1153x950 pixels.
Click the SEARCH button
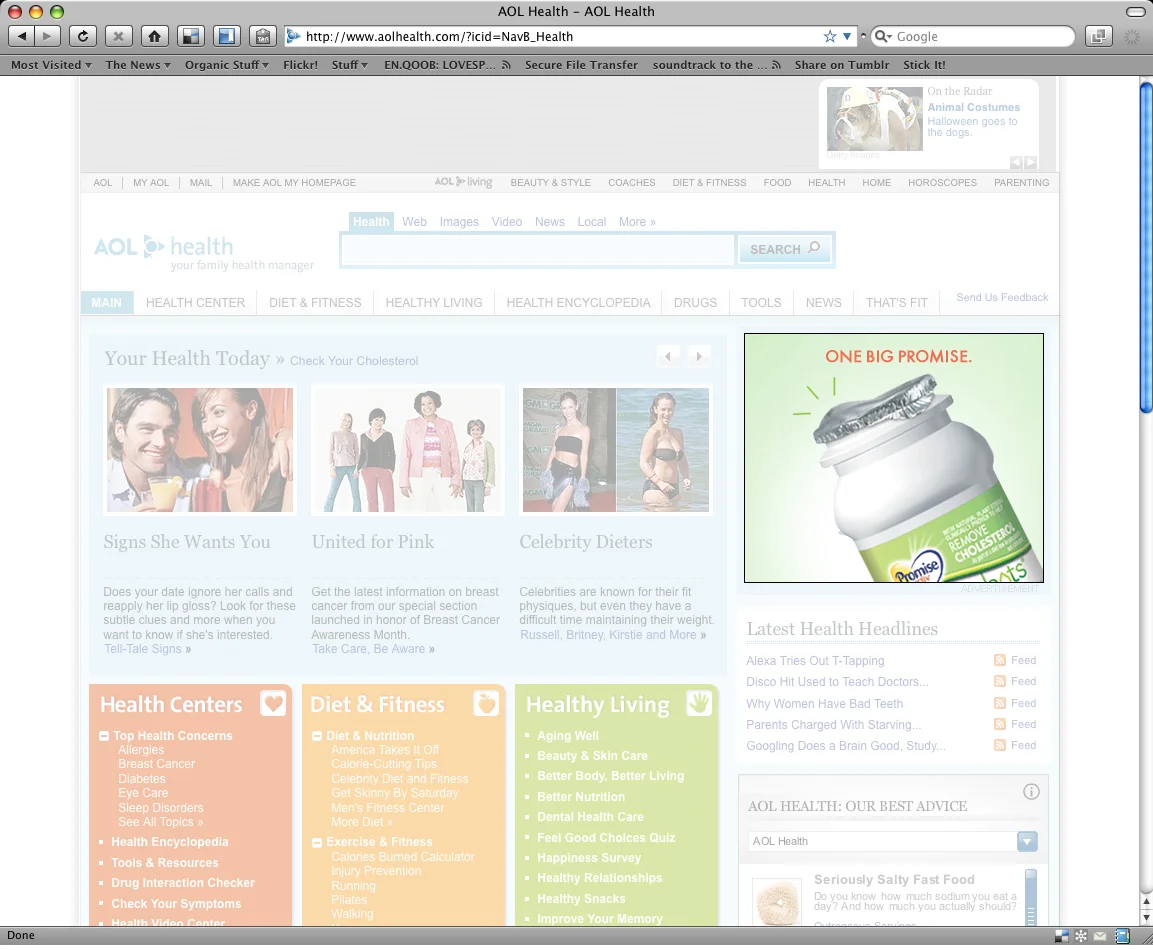tap(785, 249)
